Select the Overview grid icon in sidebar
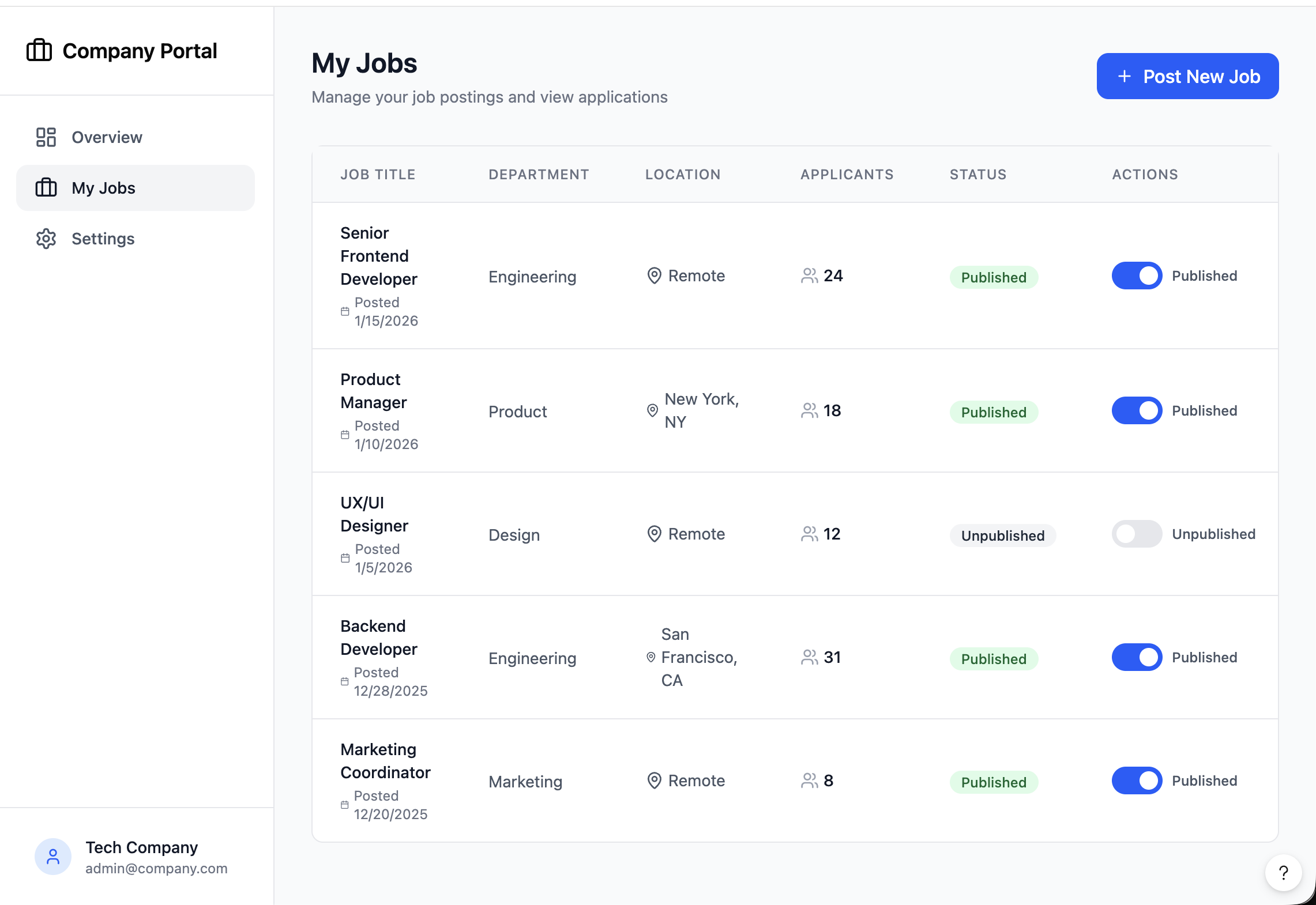1316x905 pixels. tap(46, 137)
